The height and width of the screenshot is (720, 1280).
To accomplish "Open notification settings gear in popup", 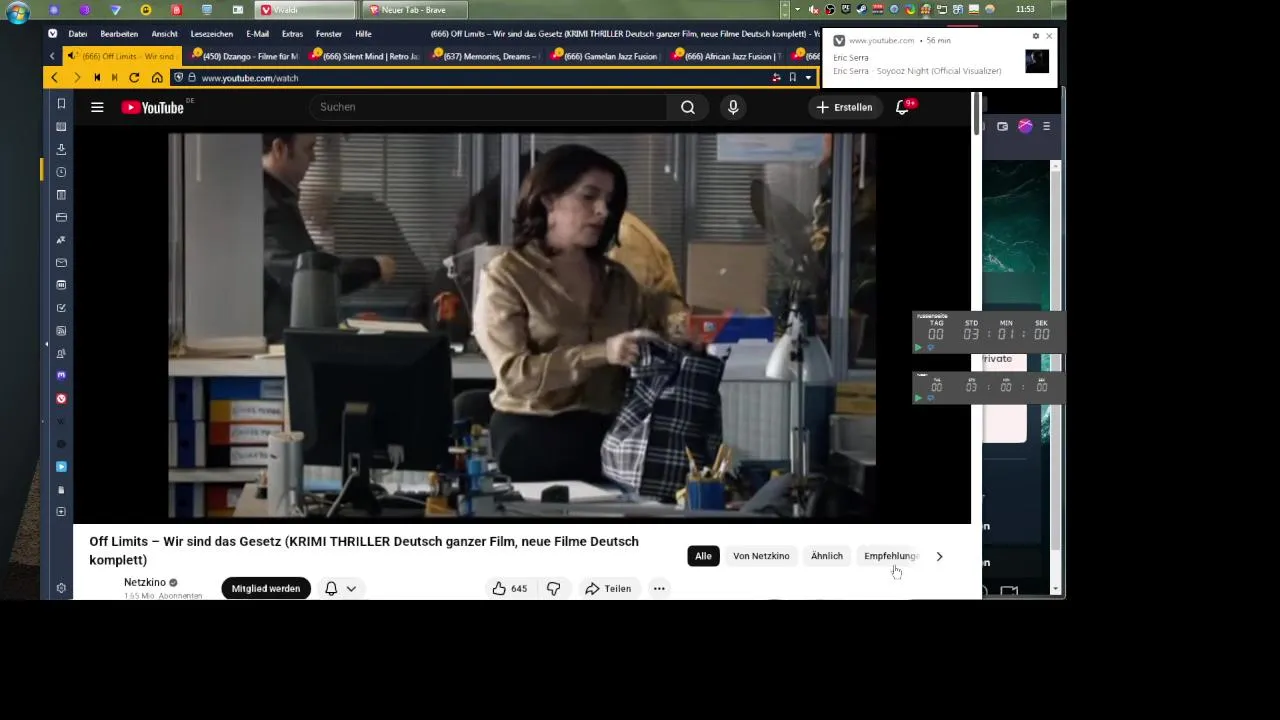I will (x=1036, y=36).
